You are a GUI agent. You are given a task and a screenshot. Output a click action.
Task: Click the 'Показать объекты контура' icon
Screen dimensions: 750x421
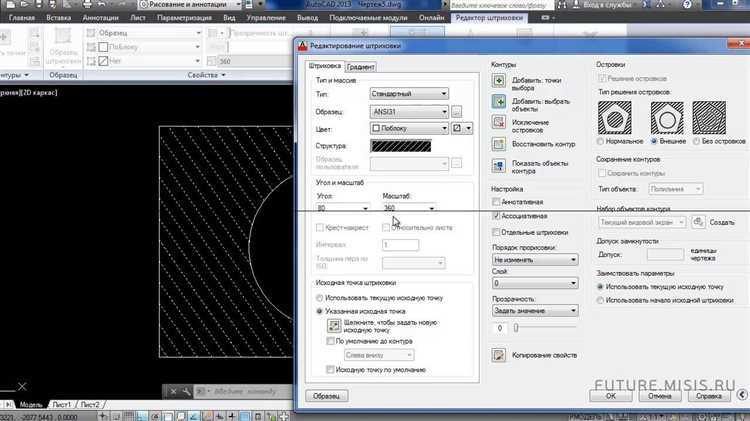click(x=500, y=165)
